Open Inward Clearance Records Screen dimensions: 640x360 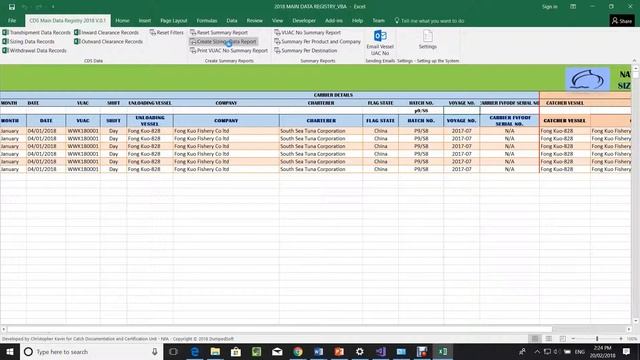pyautogui.click(x=107, y=32)
